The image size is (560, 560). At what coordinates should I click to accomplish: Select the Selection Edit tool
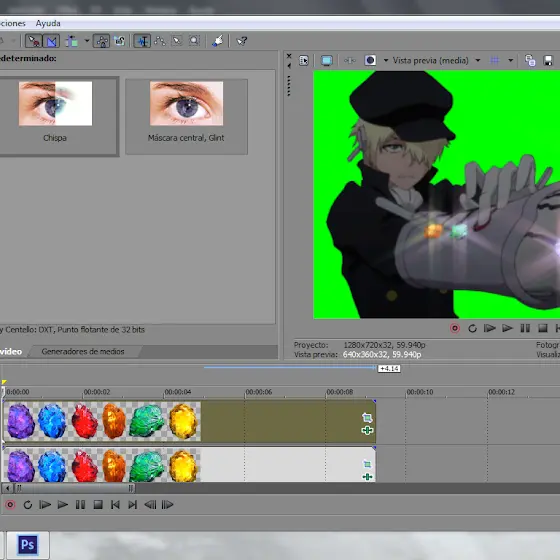pyautogui.click(x=177, y=41)
